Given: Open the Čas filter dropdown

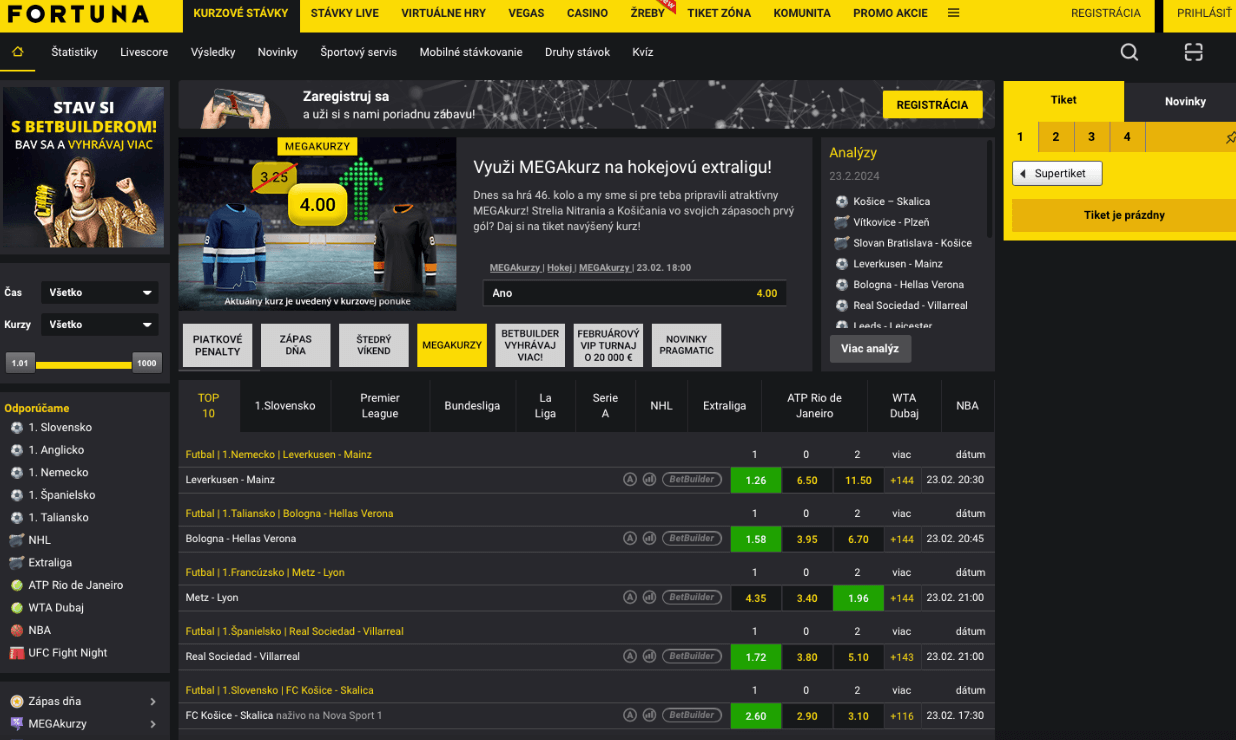Looking at the screenshot, I should point(100,293).
